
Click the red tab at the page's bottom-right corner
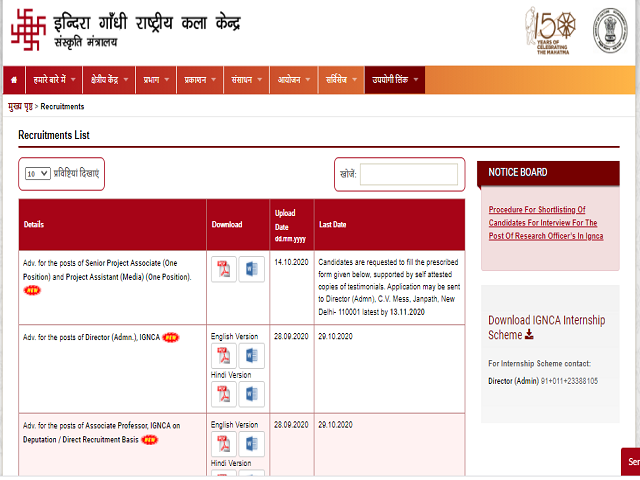(631, 462)
